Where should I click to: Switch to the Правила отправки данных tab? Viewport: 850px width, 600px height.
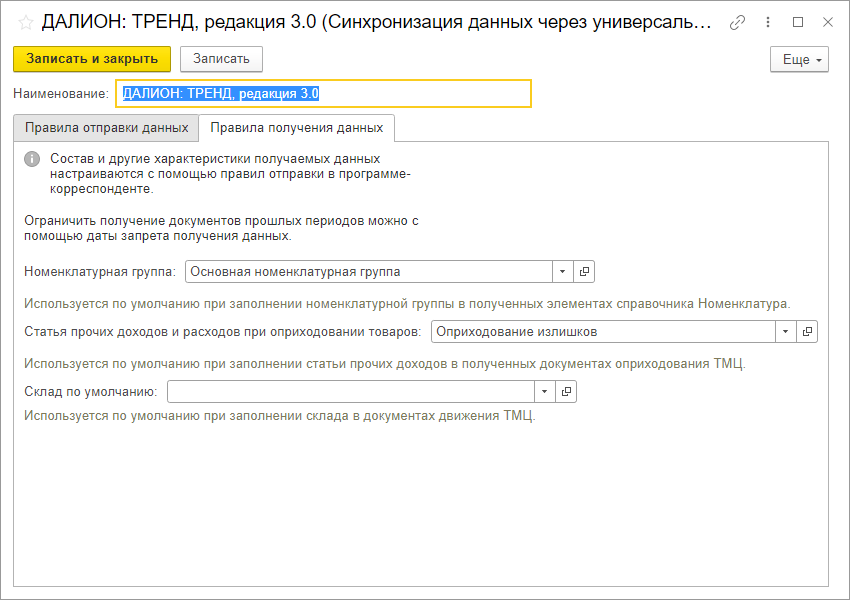(x=106, y=128)
